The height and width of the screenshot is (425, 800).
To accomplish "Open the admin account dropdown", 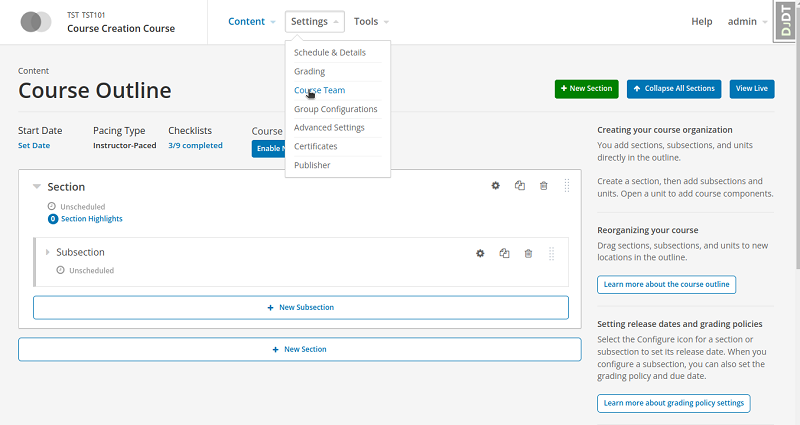I will [x=747, y=21].
